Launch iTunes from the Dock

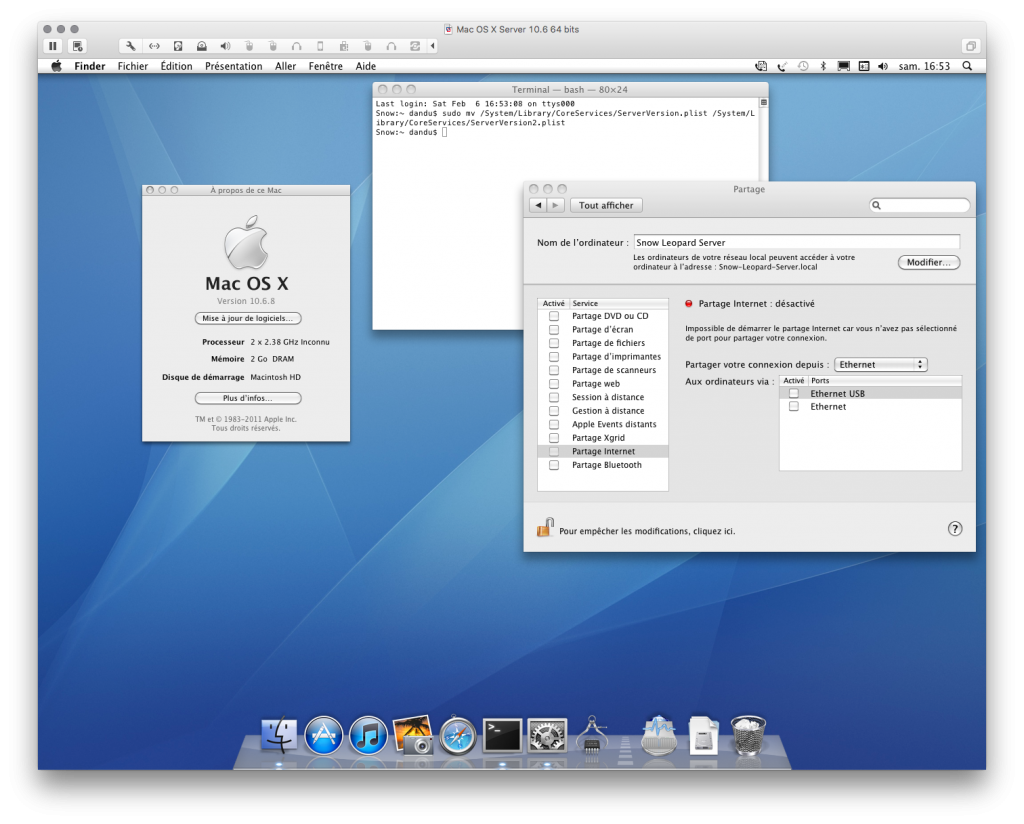(367, 734)
